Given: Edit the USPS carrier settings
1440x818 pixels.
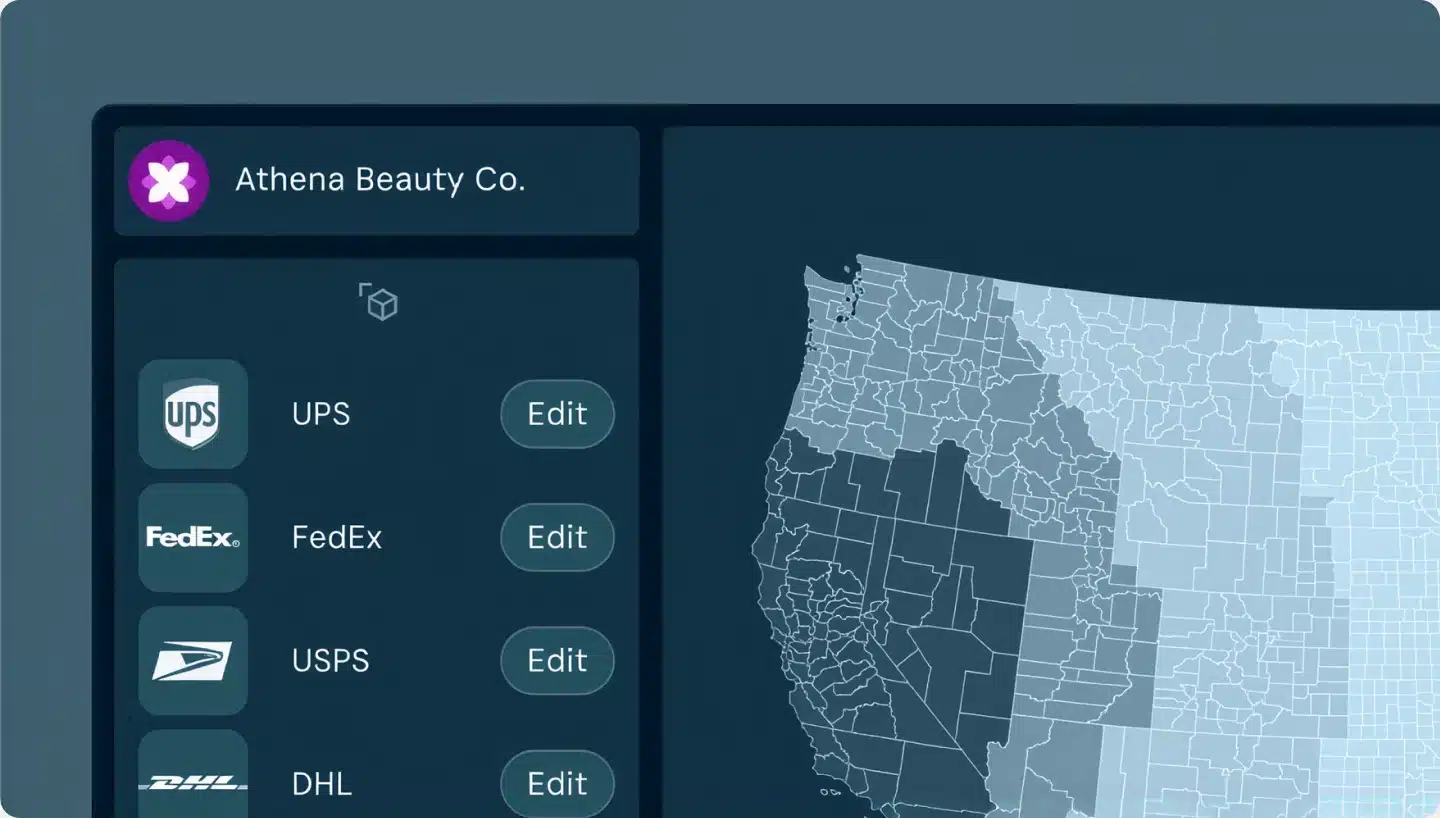Looking at the screenshot, I should coord(557,661).
